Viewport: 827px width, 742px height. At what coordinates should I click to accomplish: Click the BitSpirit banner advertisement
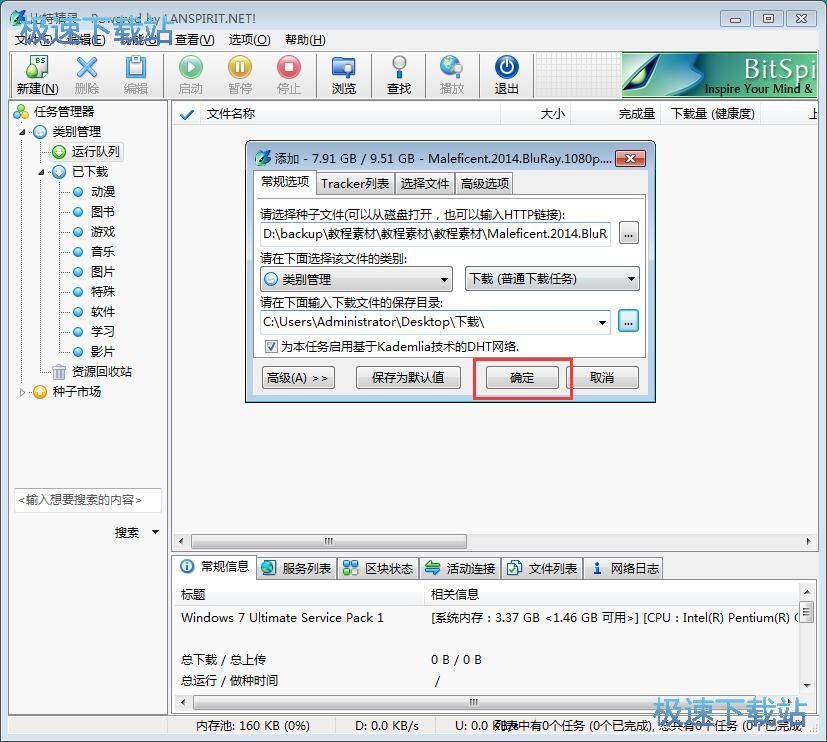pyautogui.click(x=719, y=75)
